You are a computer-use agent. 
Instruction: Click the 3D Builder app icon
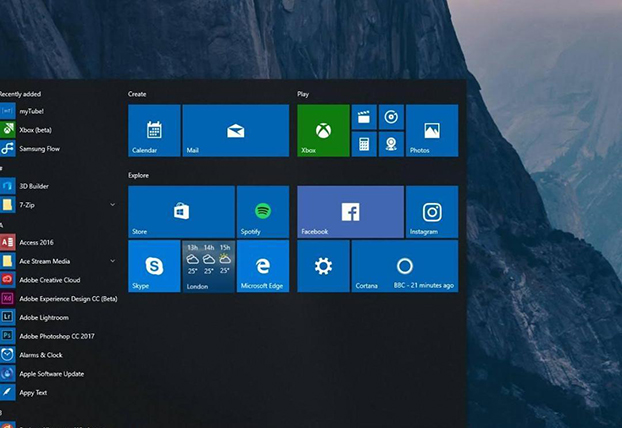tap(8, 186)
